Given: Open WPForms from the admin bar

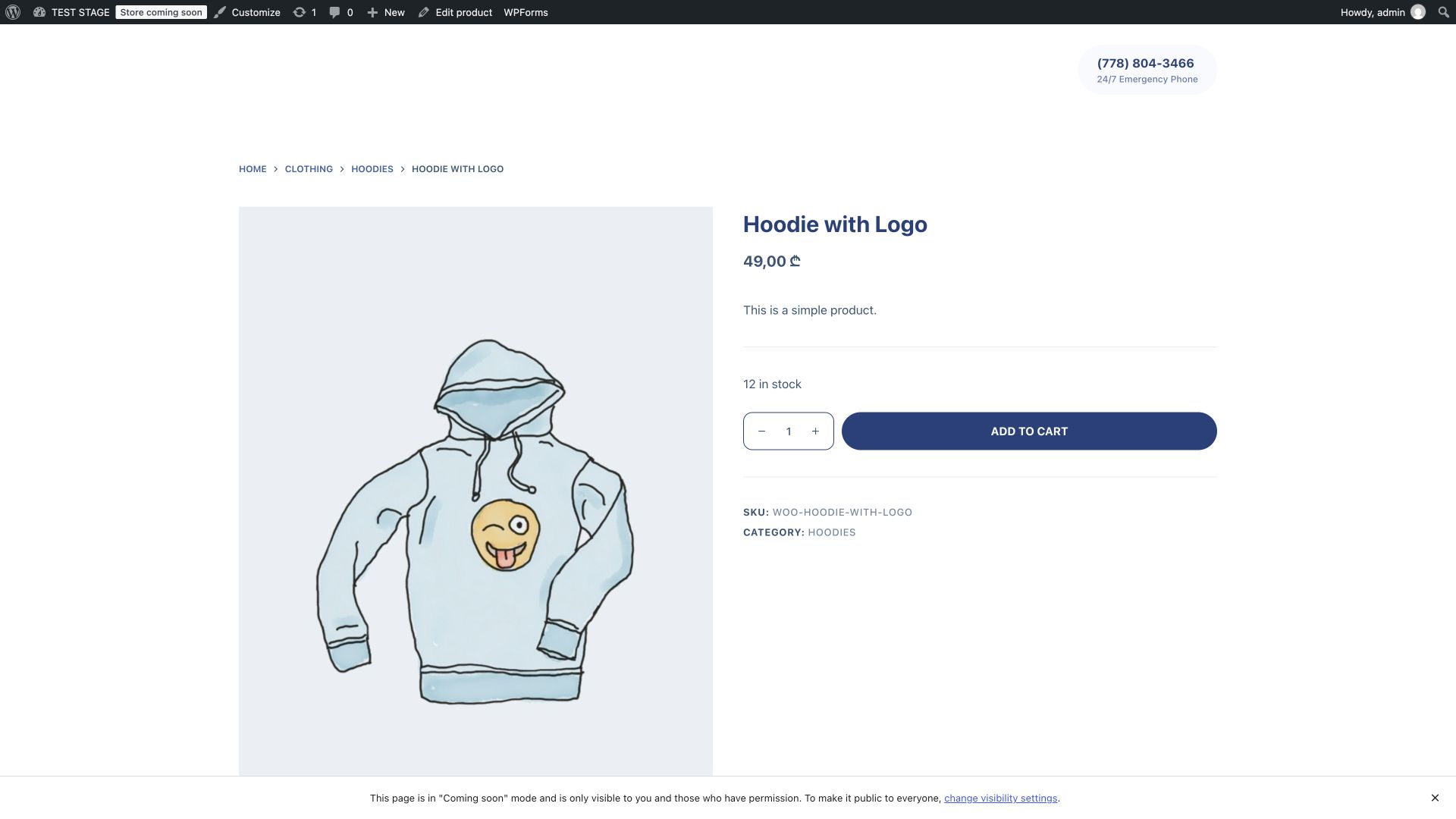Looking at the screenshot, I should tap(526, 12).
